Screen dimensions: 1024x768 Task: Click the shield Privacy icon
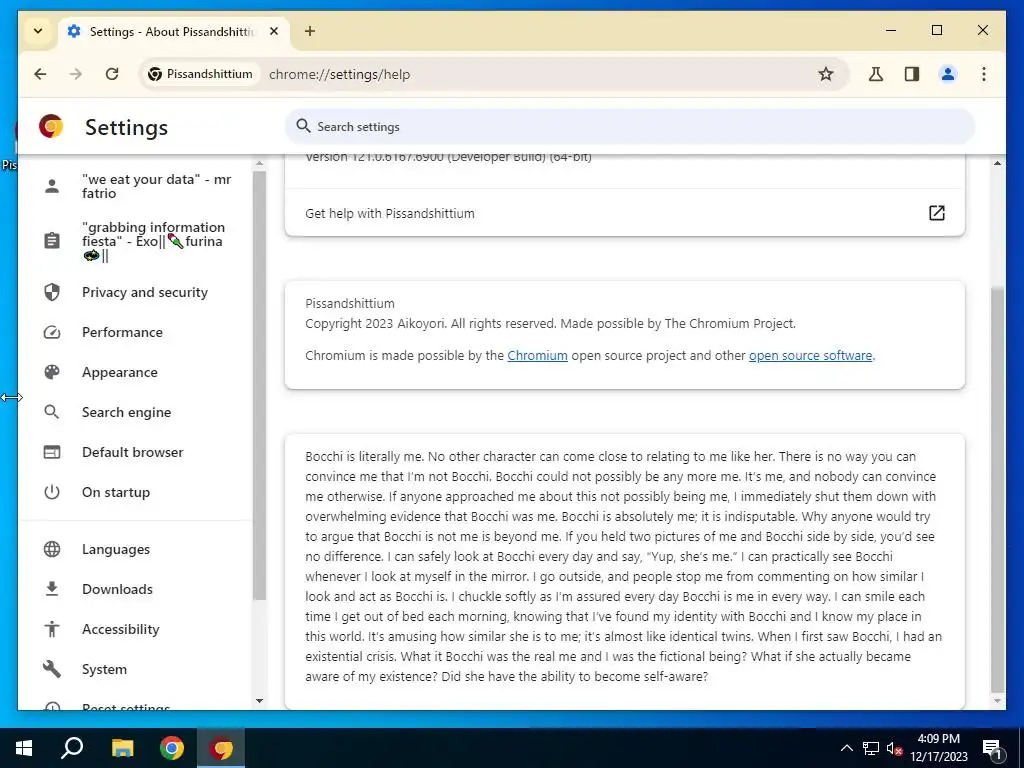(x=52, y=293)
